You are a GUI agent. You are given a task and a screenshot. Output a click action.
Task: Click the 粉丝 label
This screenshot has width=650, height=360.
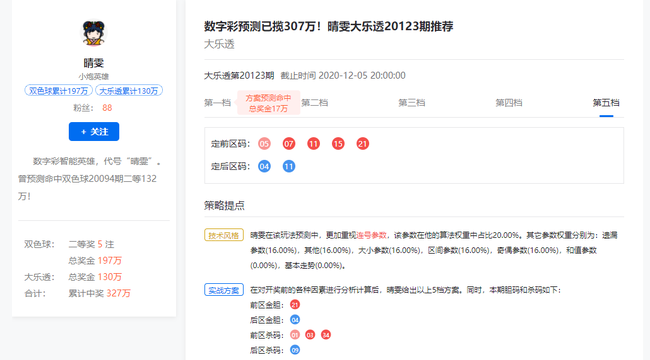click(x=84, y=108)
